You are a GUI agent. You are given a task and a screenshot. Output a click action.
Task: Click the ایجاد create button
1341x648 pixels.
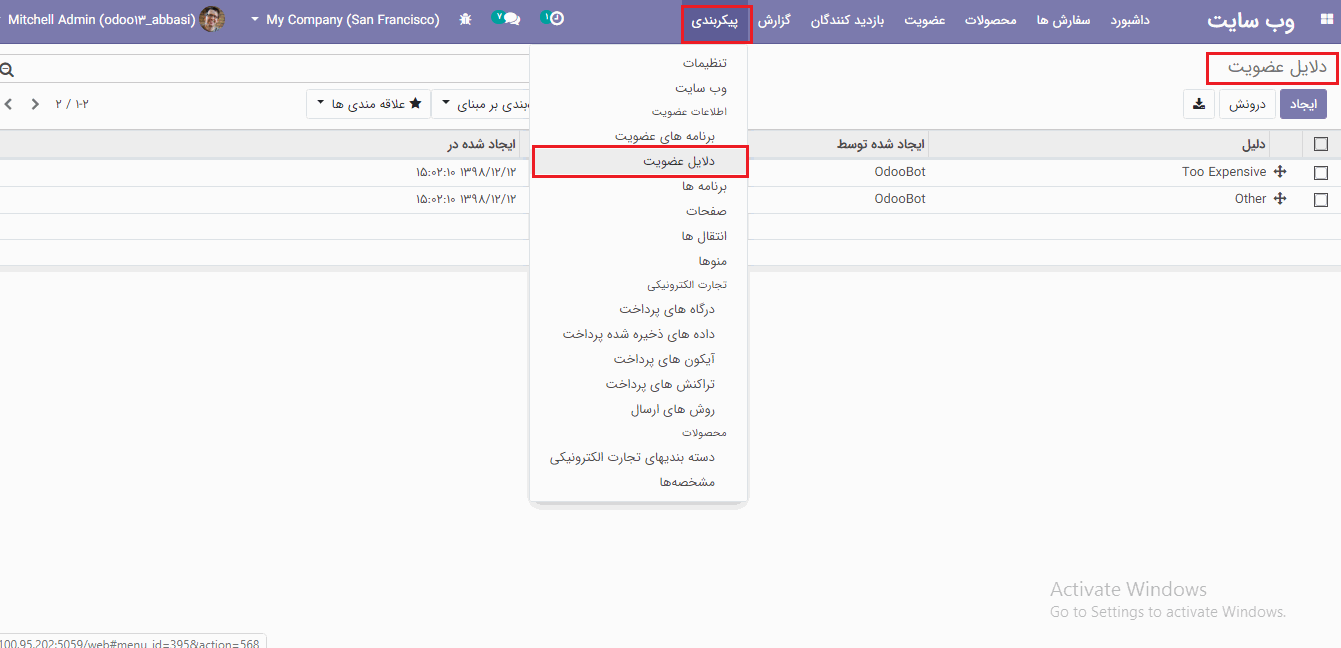[1303, 104]
